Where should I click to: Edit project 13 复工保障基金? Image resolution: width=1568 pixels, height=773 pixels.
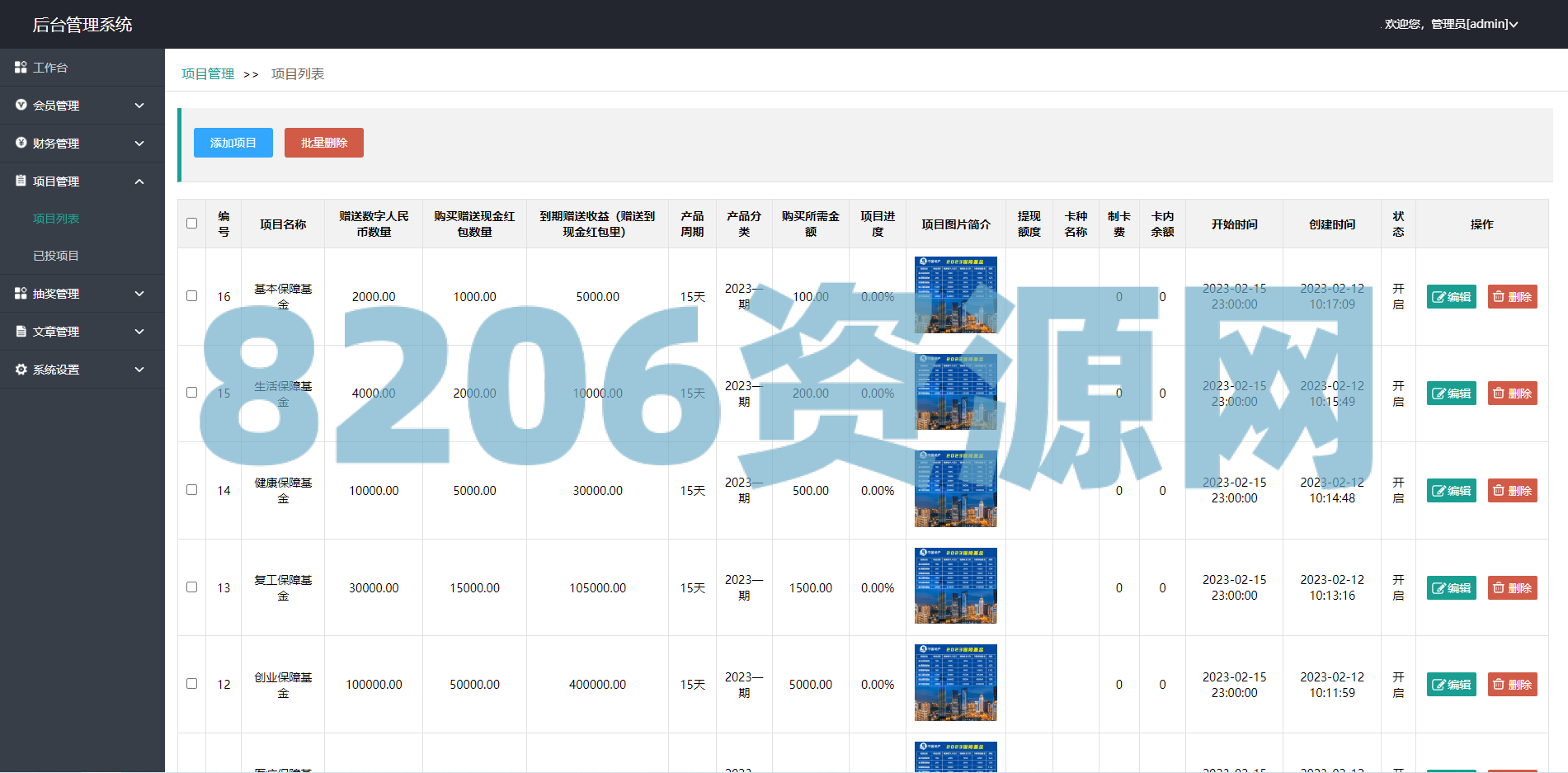pyautogui.click(x=1452, y=588)
